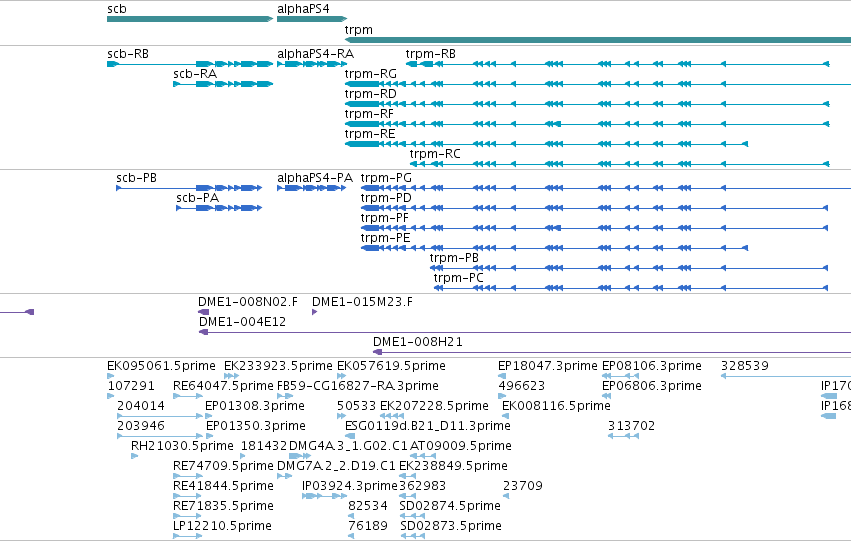Click the EP08106.3prime label
The height and width of the screenshot is (541, 851).
pos(652,366)
